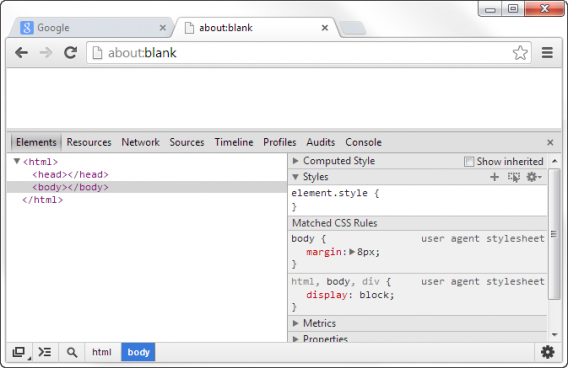The image size is (568, 368).
Task: Close the about:blank tab
Action: 325,28
